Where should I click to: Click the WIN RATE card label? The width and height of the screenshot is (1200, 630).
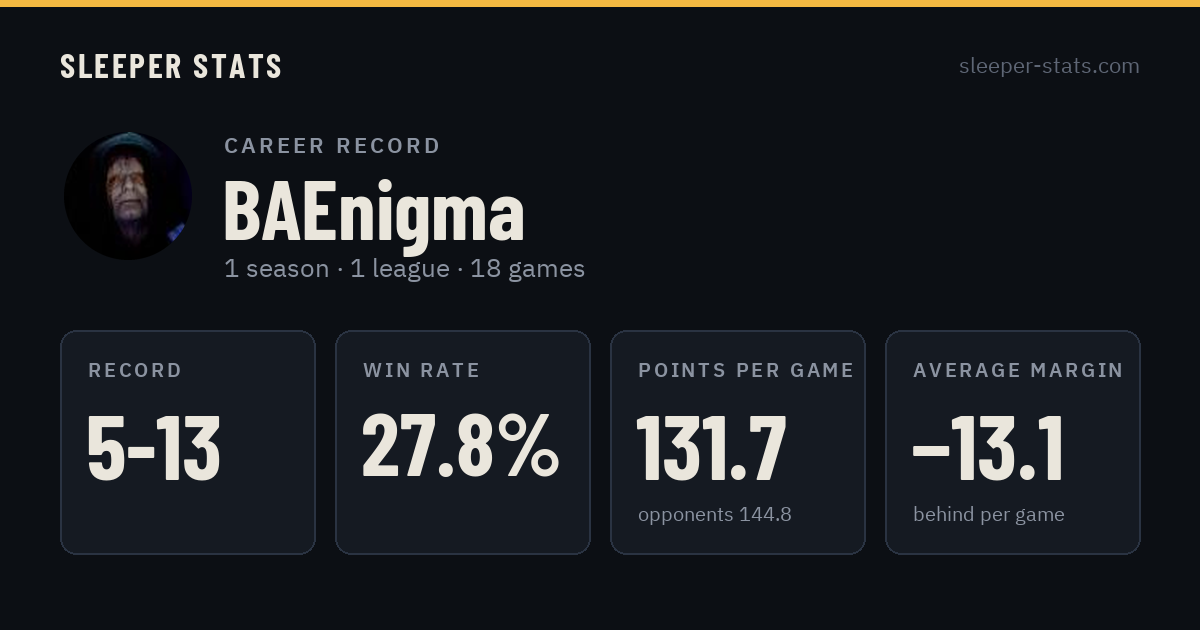click(x=422, y=371)
